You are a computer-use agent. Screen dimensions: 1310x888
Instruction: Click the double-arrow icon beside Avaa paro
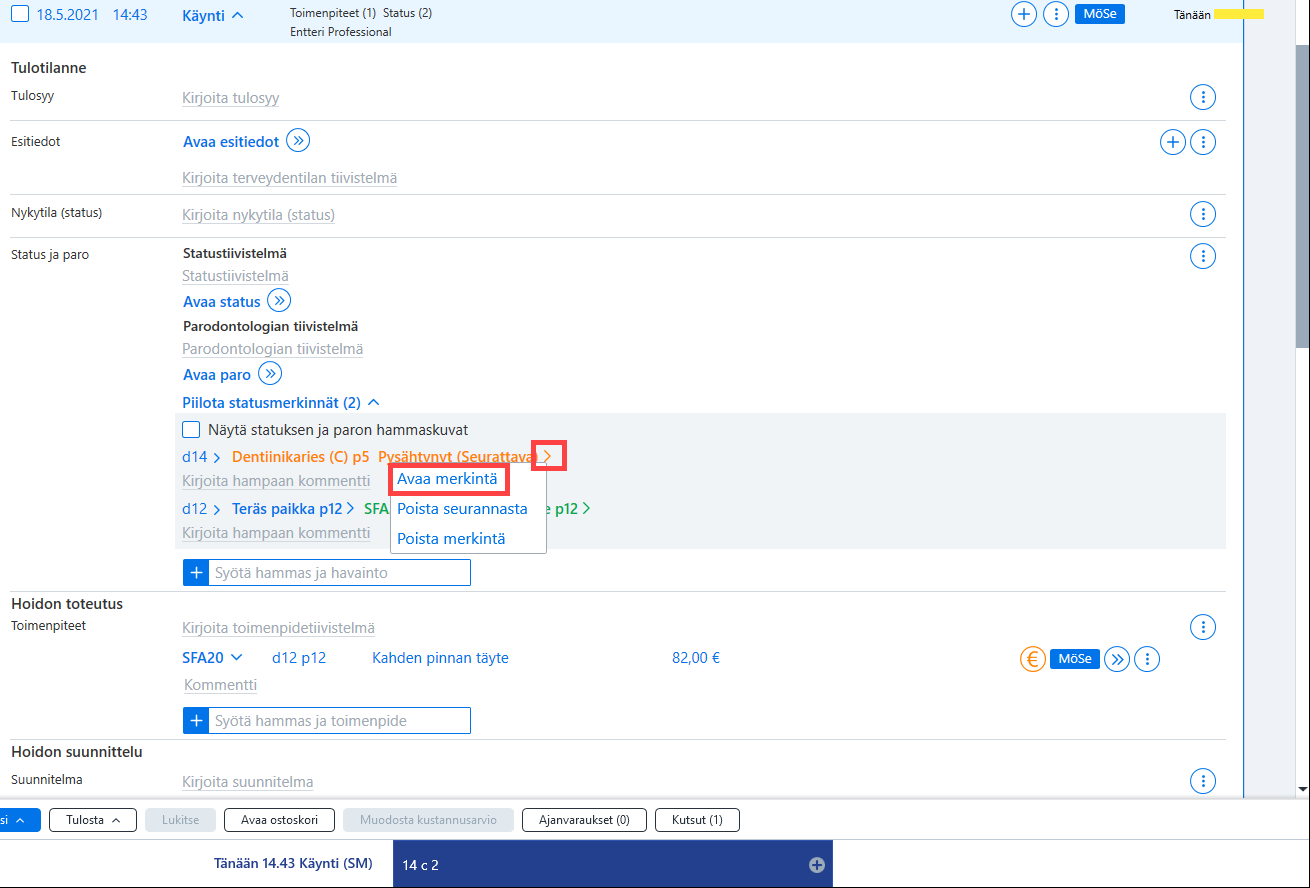pos(270,374)
